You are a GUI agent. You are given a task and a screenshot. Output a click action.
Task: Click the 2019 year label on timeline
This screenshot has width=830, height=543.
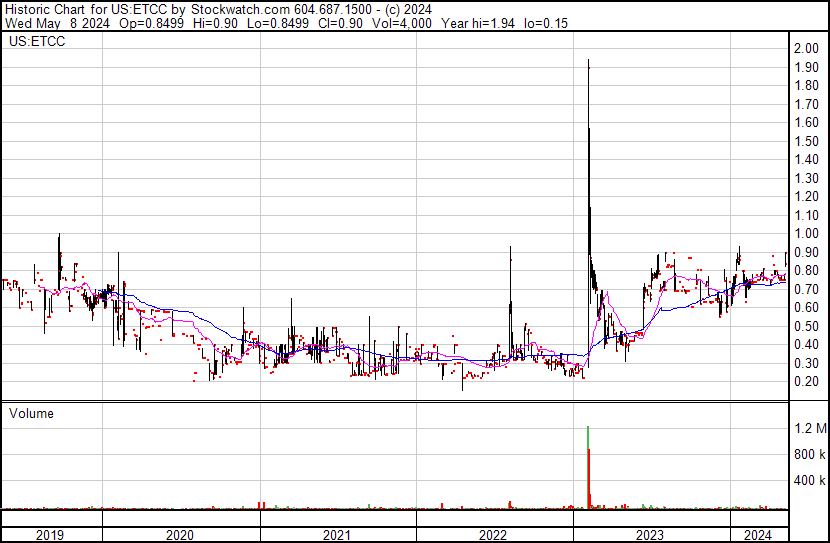click(50, 535)
